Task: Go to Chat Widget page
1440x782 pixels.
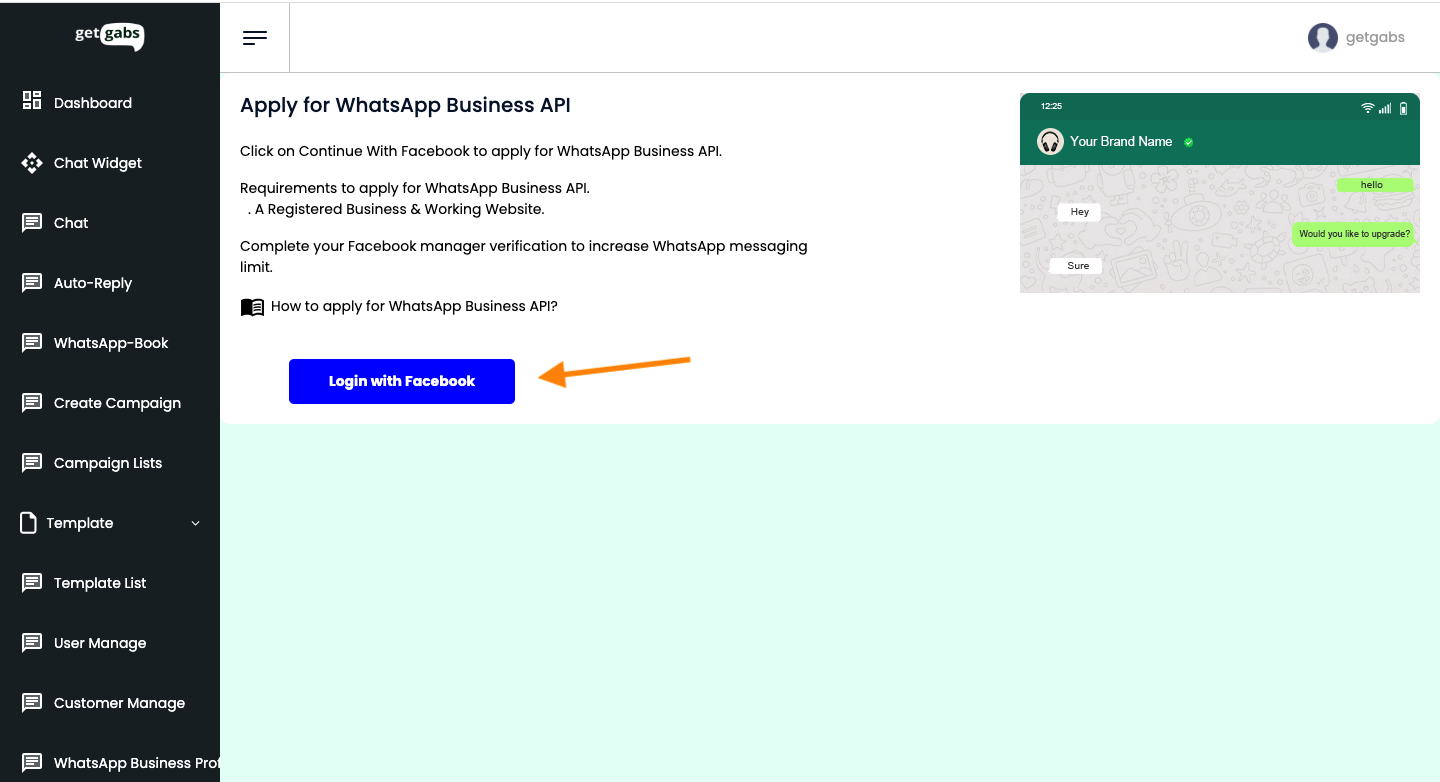Action: click(x=98, y=163)
